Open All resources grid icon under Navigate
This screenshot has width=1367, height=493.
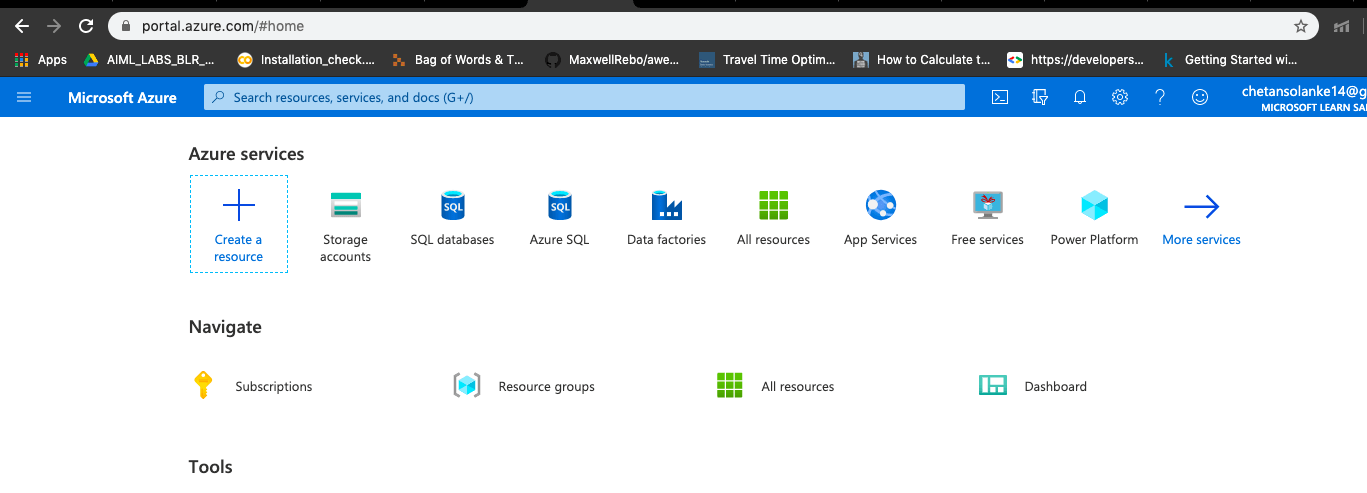(730, 385)
